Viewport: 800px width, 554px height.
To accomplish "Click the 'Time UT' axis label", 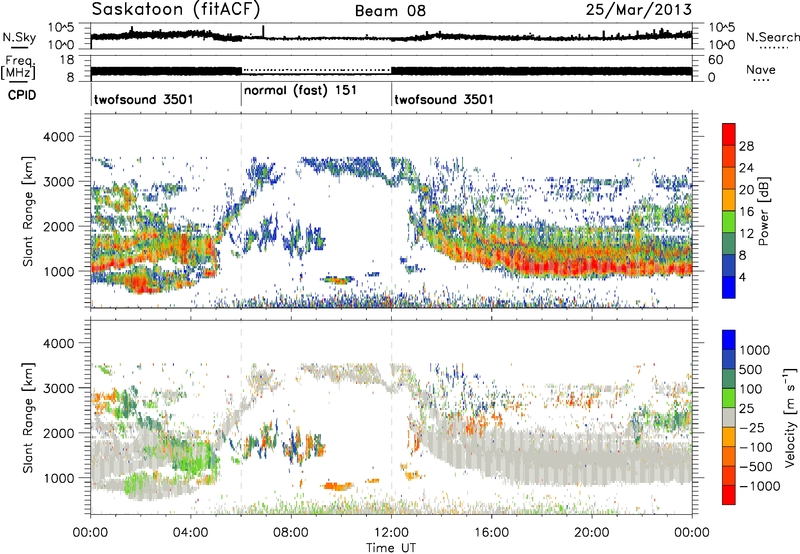I will [391, 548].
